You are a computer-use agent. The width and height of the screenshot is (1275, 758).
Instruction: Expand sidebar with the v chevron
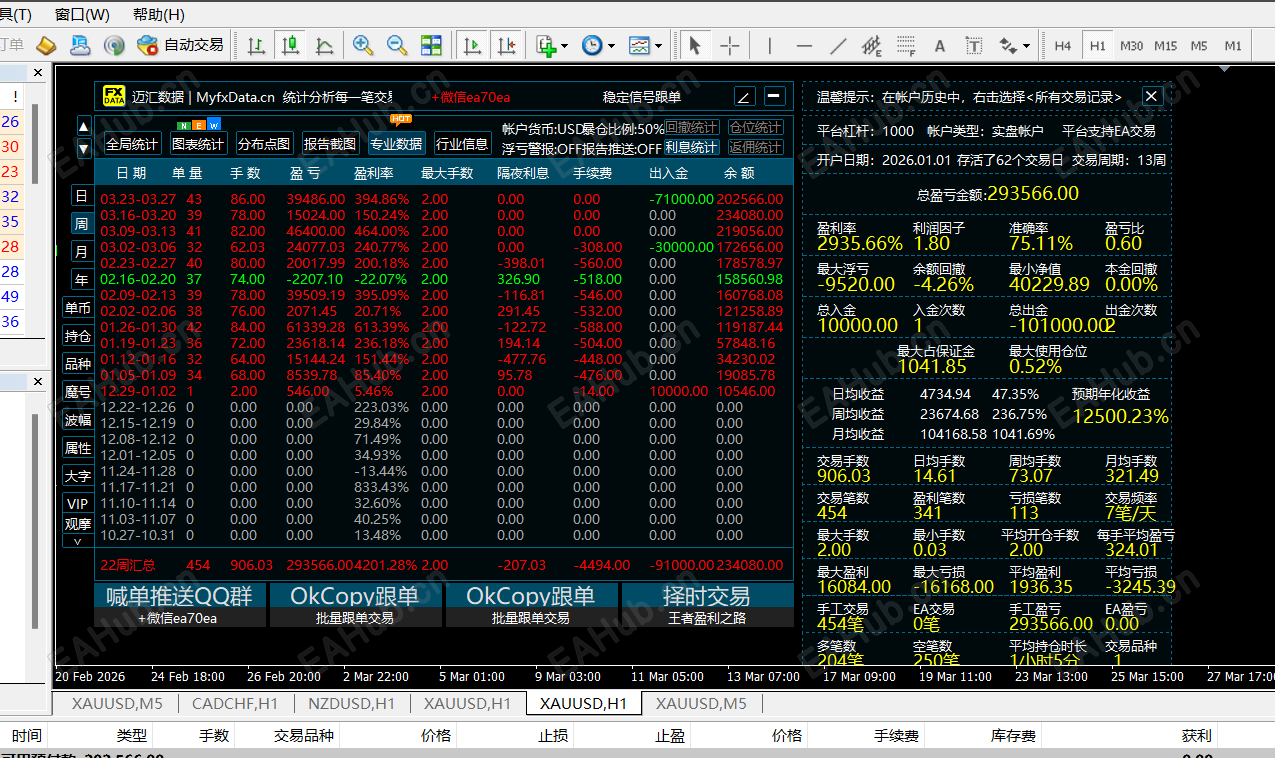78,541
